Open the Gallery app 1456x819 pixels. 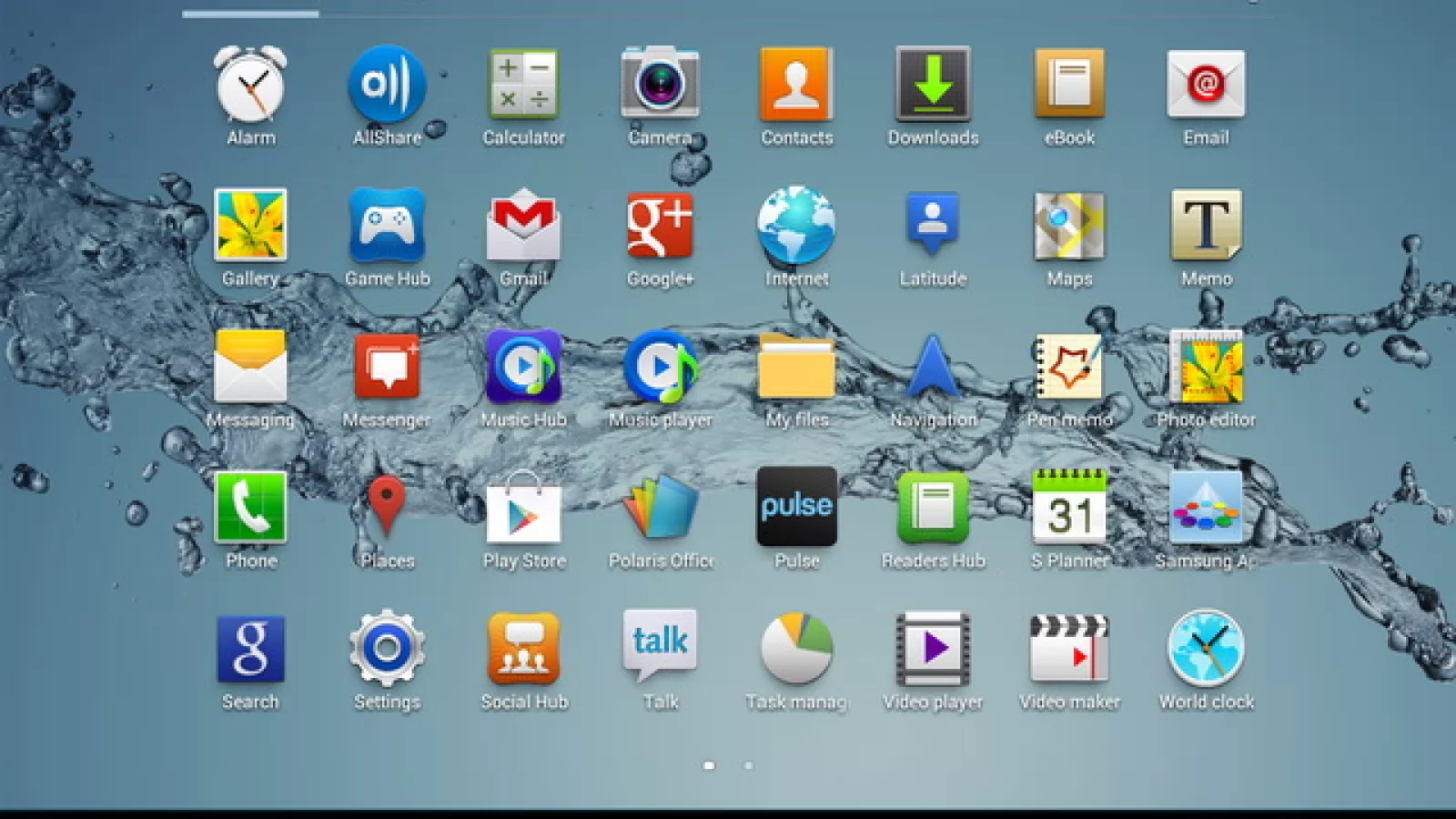(250, 225)
